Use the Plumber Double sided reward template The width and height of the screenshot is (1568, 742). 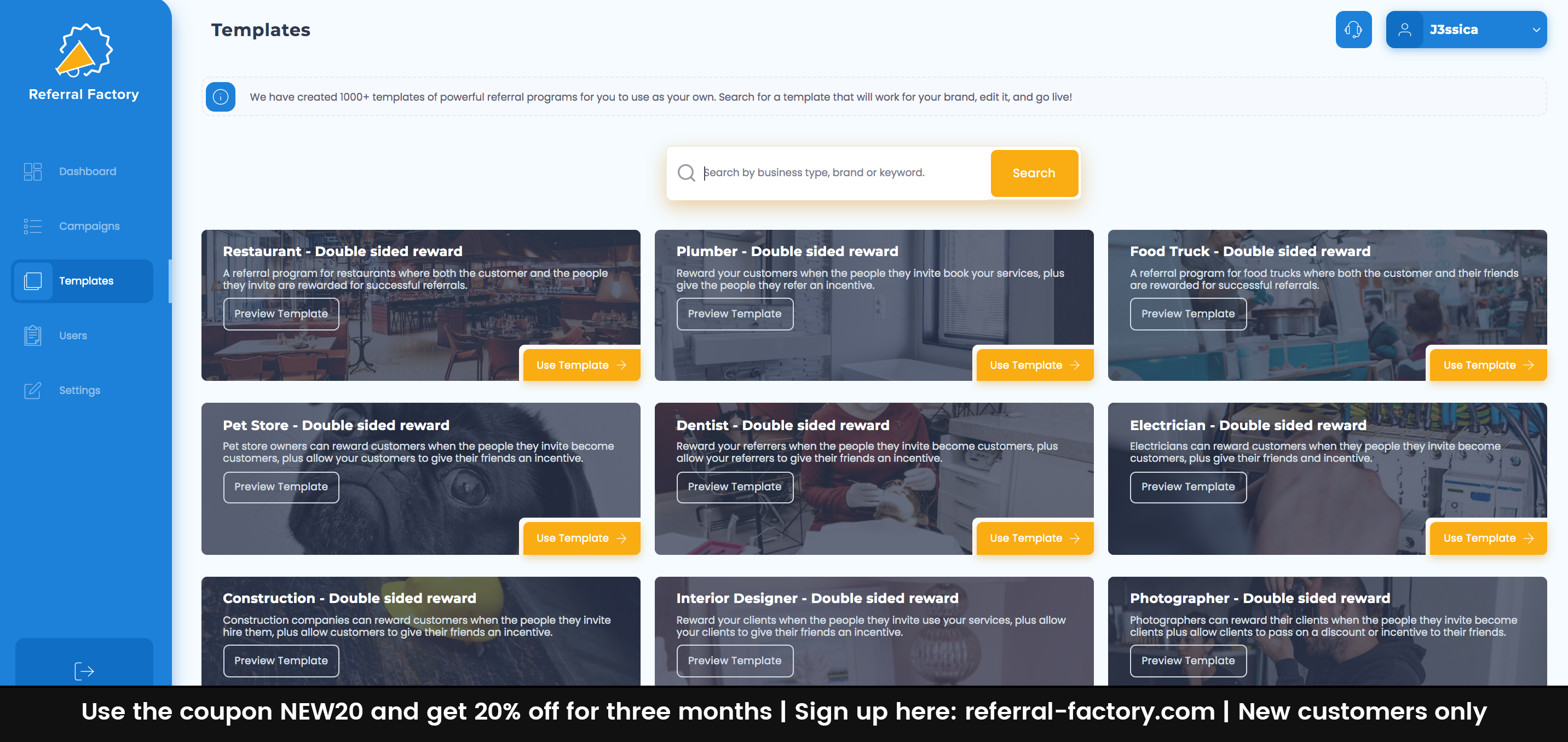click(x=1035, y=365)
